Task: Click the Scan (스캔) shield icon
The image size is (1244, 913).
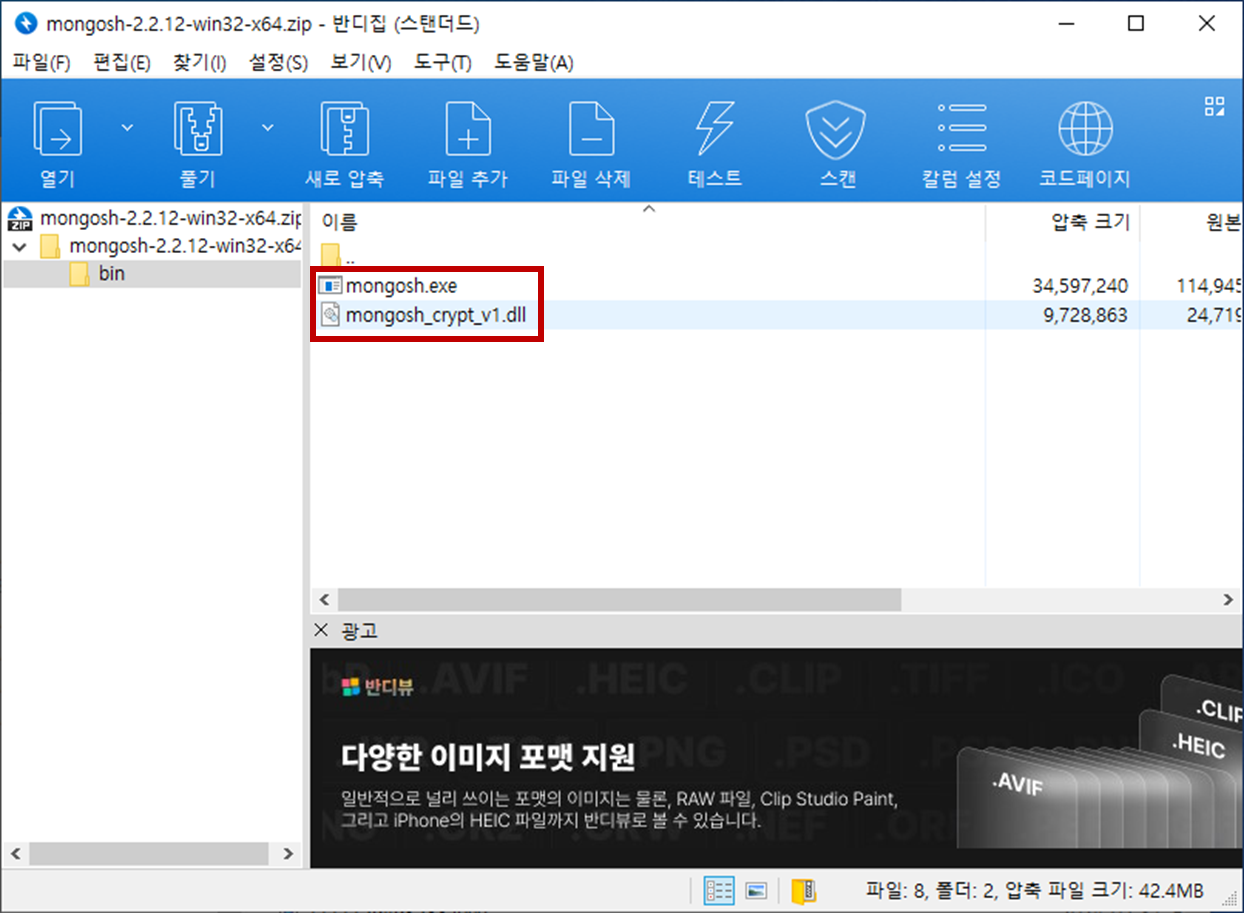Action: click(837, 130)
